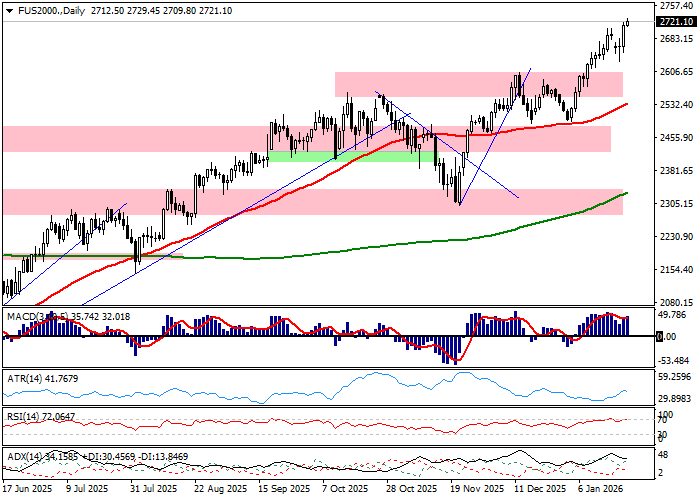Viewport: 700px width, 500px height.
Task: Click the current price tag 2721.10
Action: click(x=676, y=22)
